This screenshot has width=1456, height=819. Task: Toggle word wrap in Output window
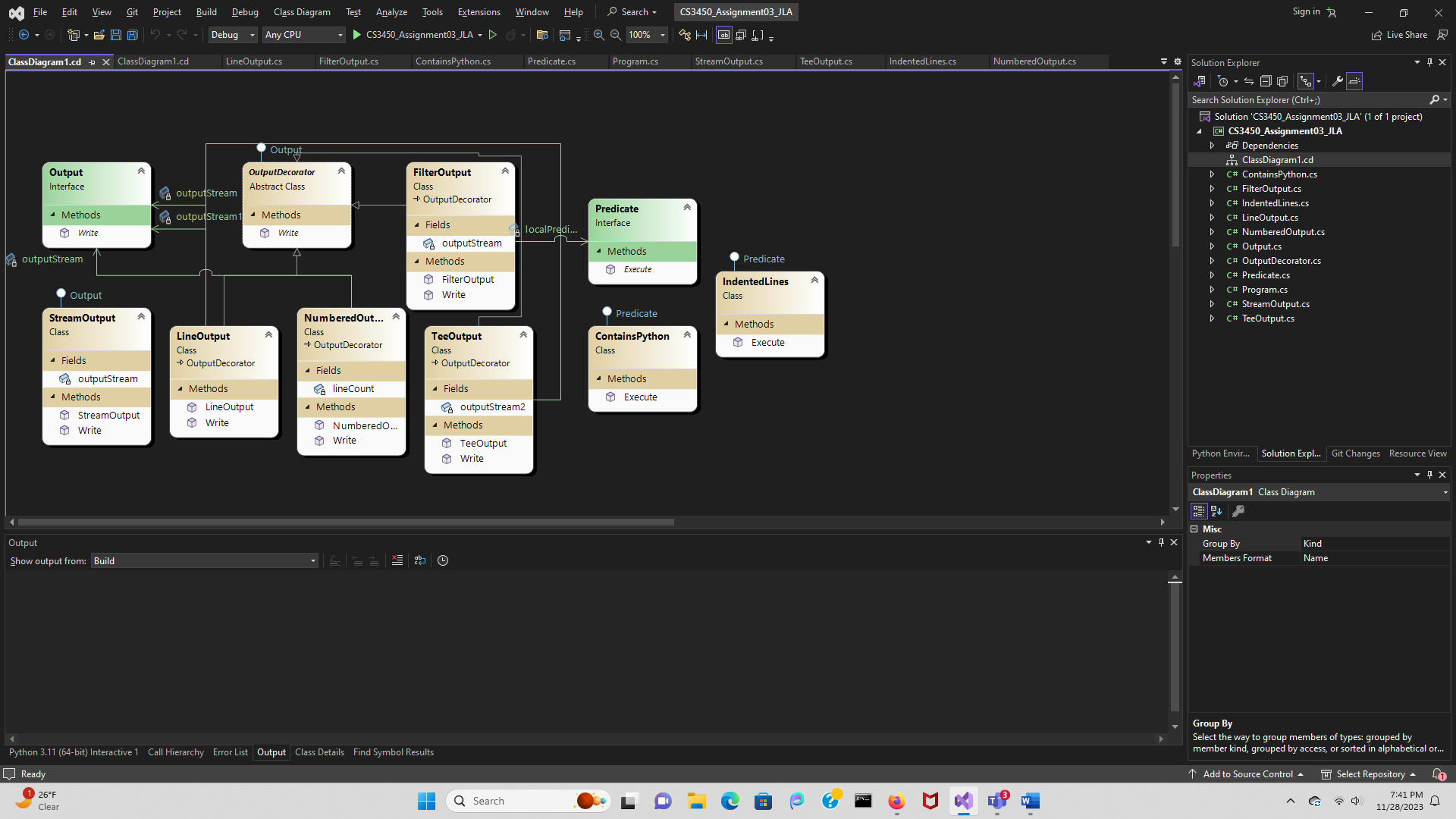(x=420, y=560)
